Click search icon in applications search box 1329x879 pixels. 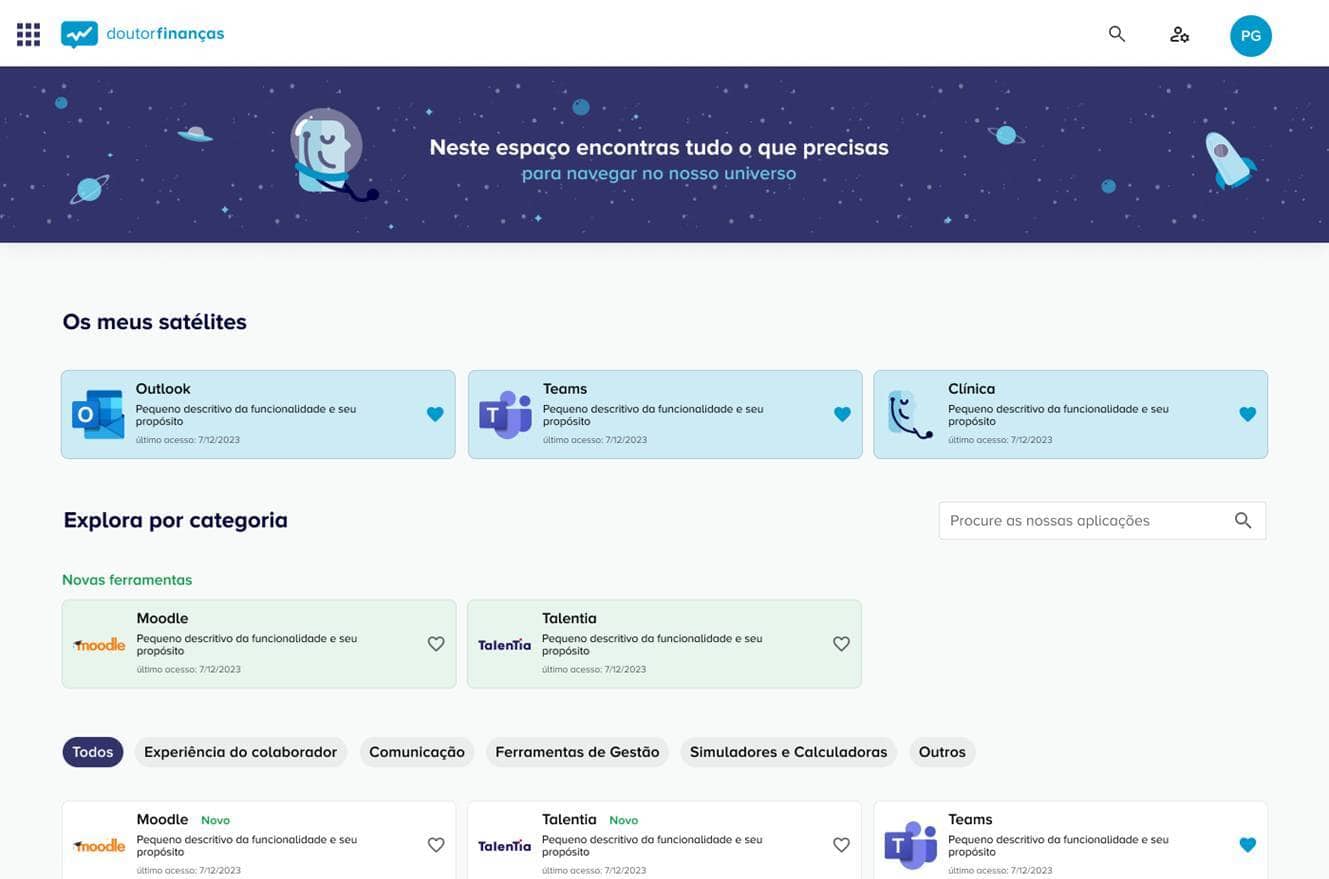[x=1243, y=520]
